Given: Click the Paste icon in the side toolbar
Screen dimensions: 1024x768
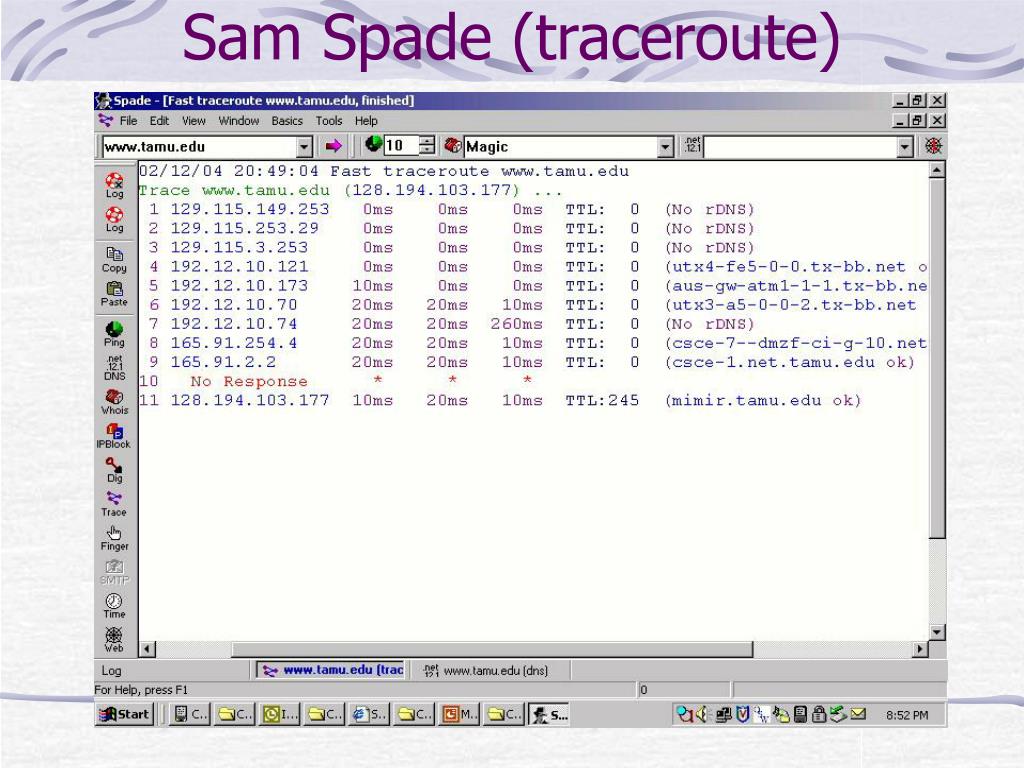Looking at the screenshot, I should [x=114, y=293].
